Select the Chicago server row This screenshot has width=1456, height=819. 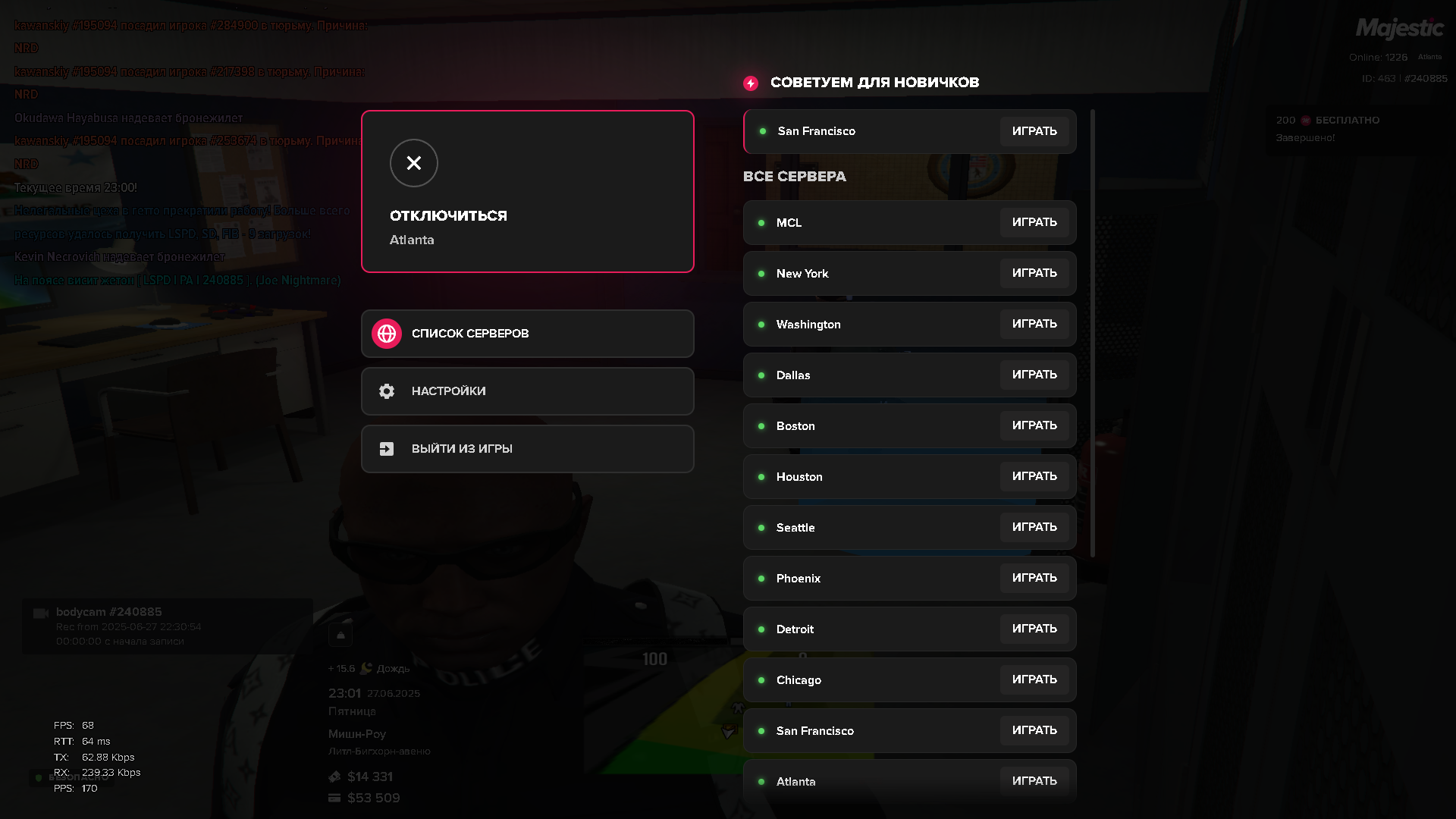[x=910, y=680]
